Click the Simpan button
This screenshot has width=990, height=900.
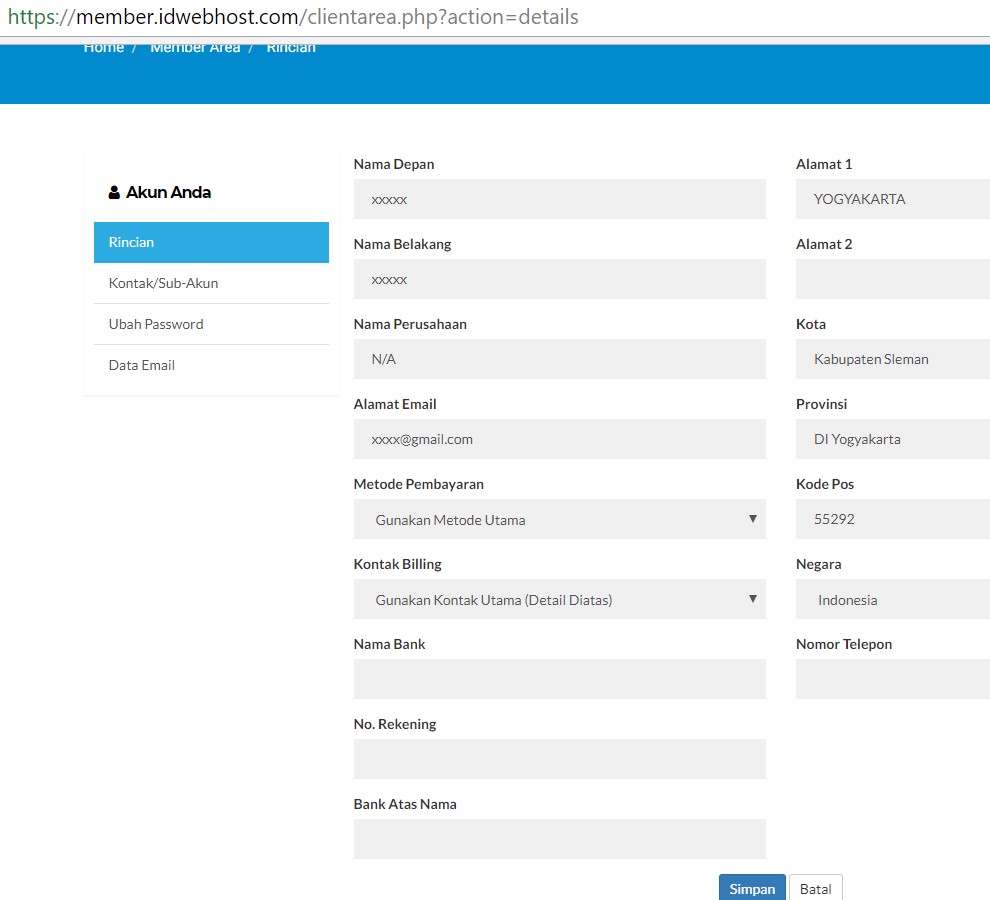click(x=752, y=888)
